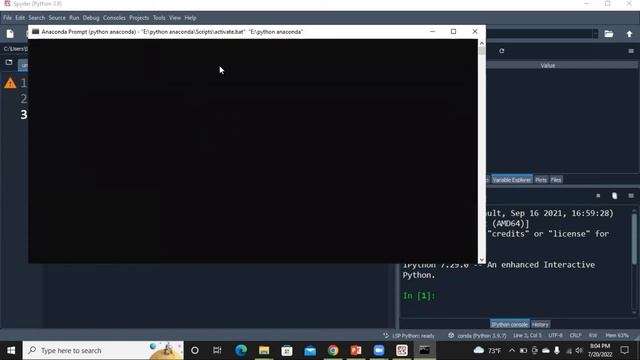Screen dimensions: 640x360
Task: Click line number 3 in the editor
Action: 24,115
